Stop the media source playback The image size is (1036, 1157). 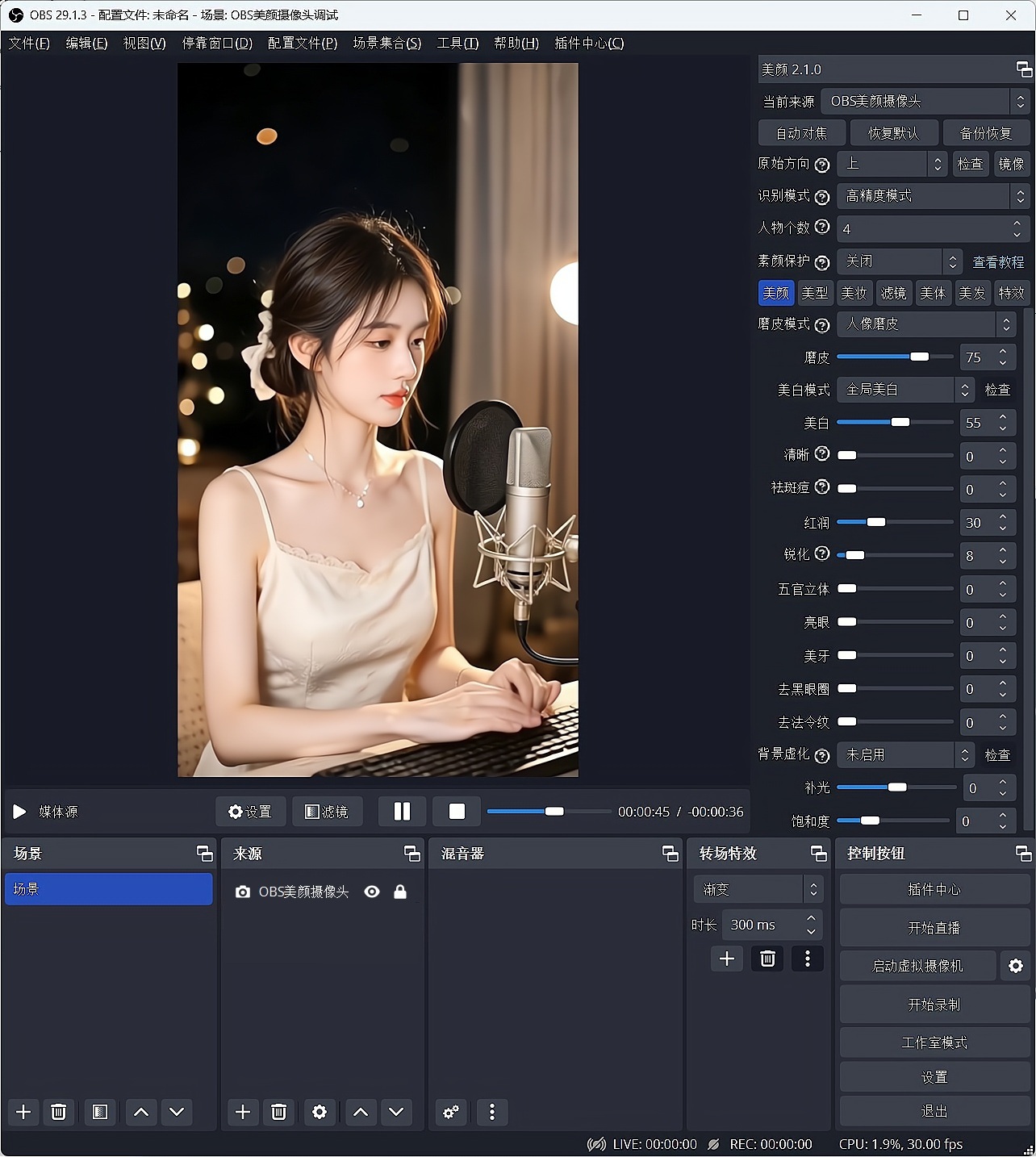pos(457,812)
